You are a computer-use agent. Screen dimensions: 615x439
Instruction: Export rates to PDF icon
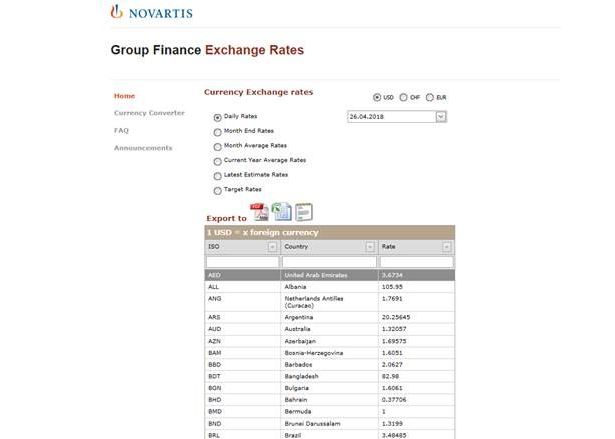click(x=259, y=212)
